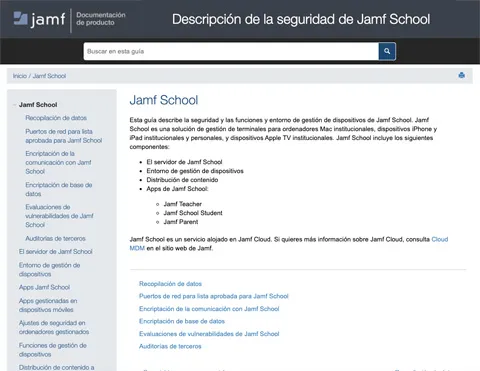This screenshot has width=480, height=371.
Task: Select 'El servidor de Jamf School' sidebar item
Action: (x=56, y=252)
